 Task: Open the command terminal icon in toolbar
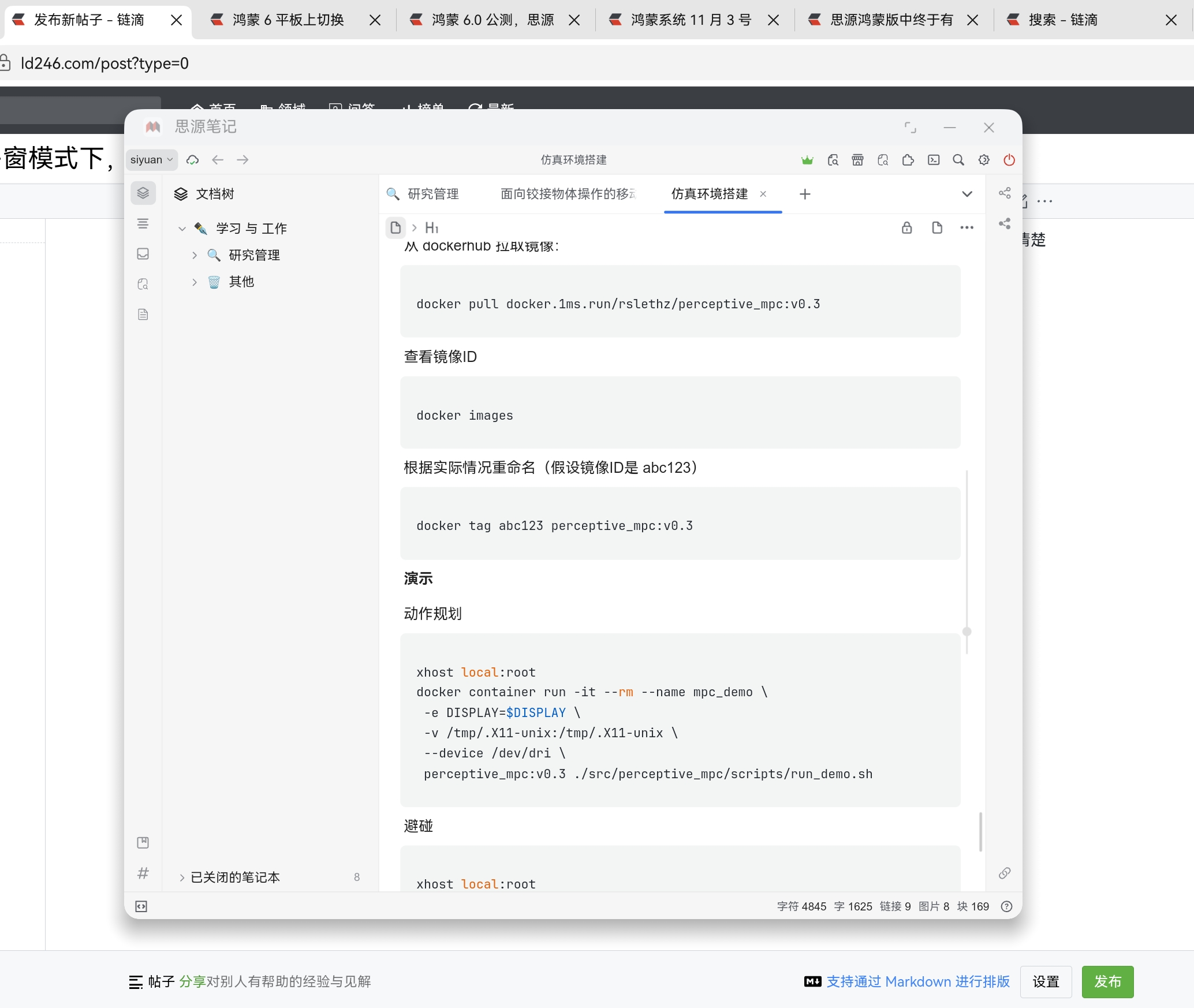pos(934,160)
